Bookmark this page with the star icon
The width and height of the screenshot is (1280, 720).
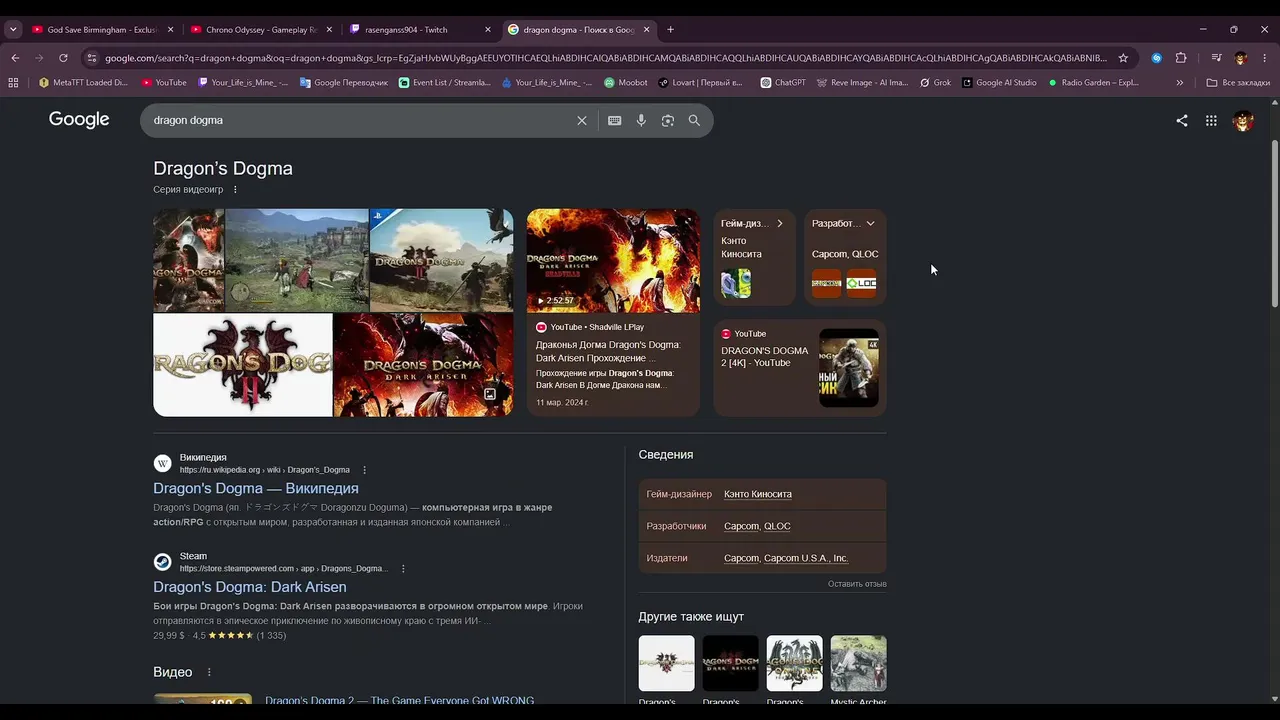tap(1123, 58)
